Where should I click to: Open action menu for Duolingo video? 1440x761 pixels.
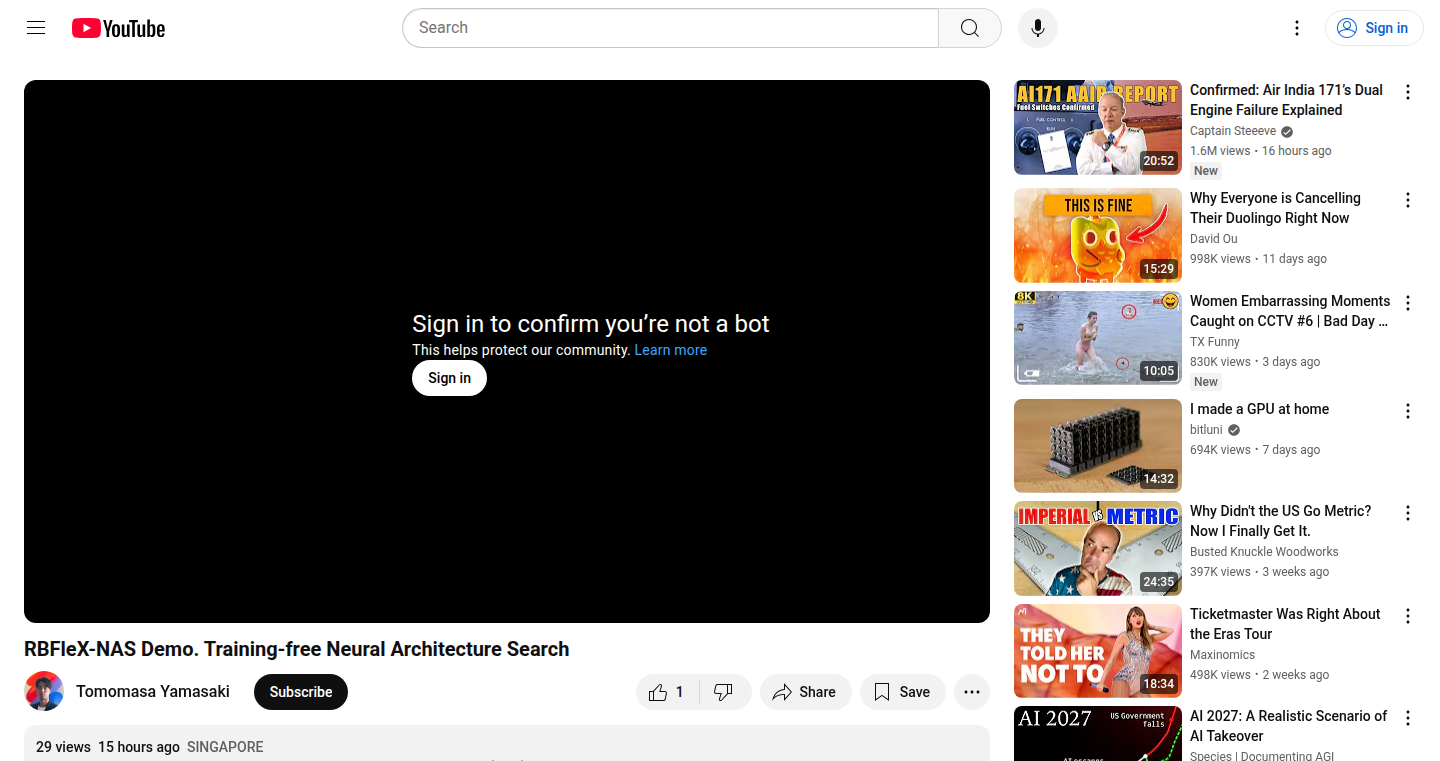[1408, 200]
